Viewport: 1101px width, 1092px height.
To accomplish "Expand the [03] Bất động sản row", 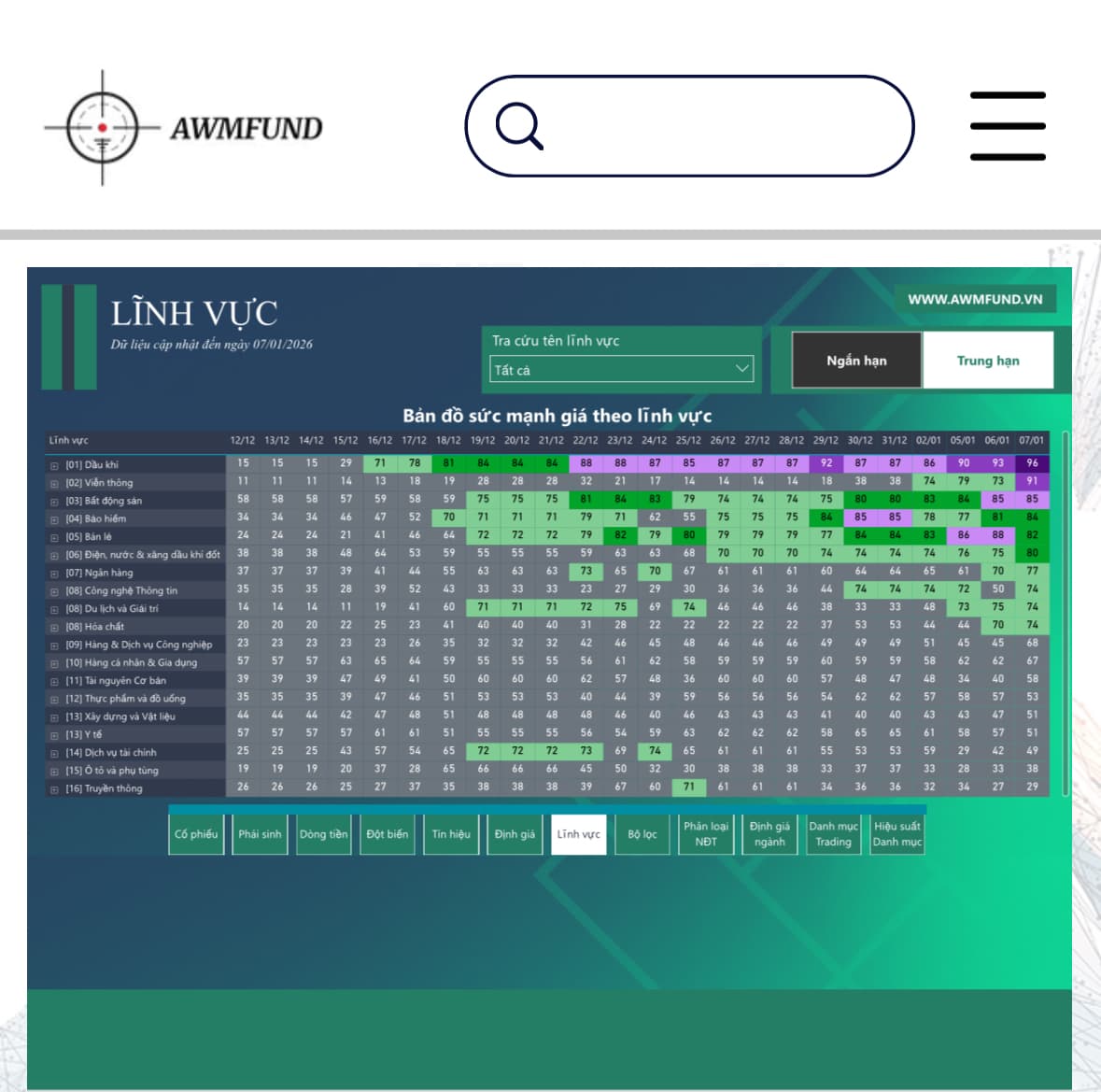I will [54, 503].
